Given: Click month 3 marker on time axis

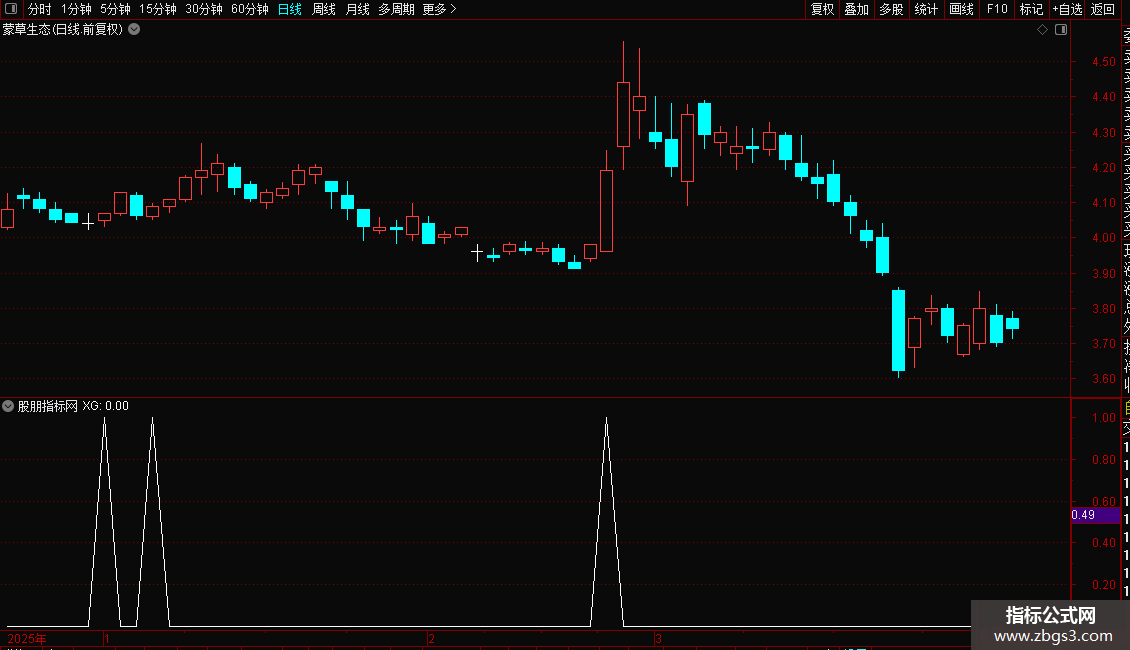Looking at the screenshot, I should [x=658, y=638].
